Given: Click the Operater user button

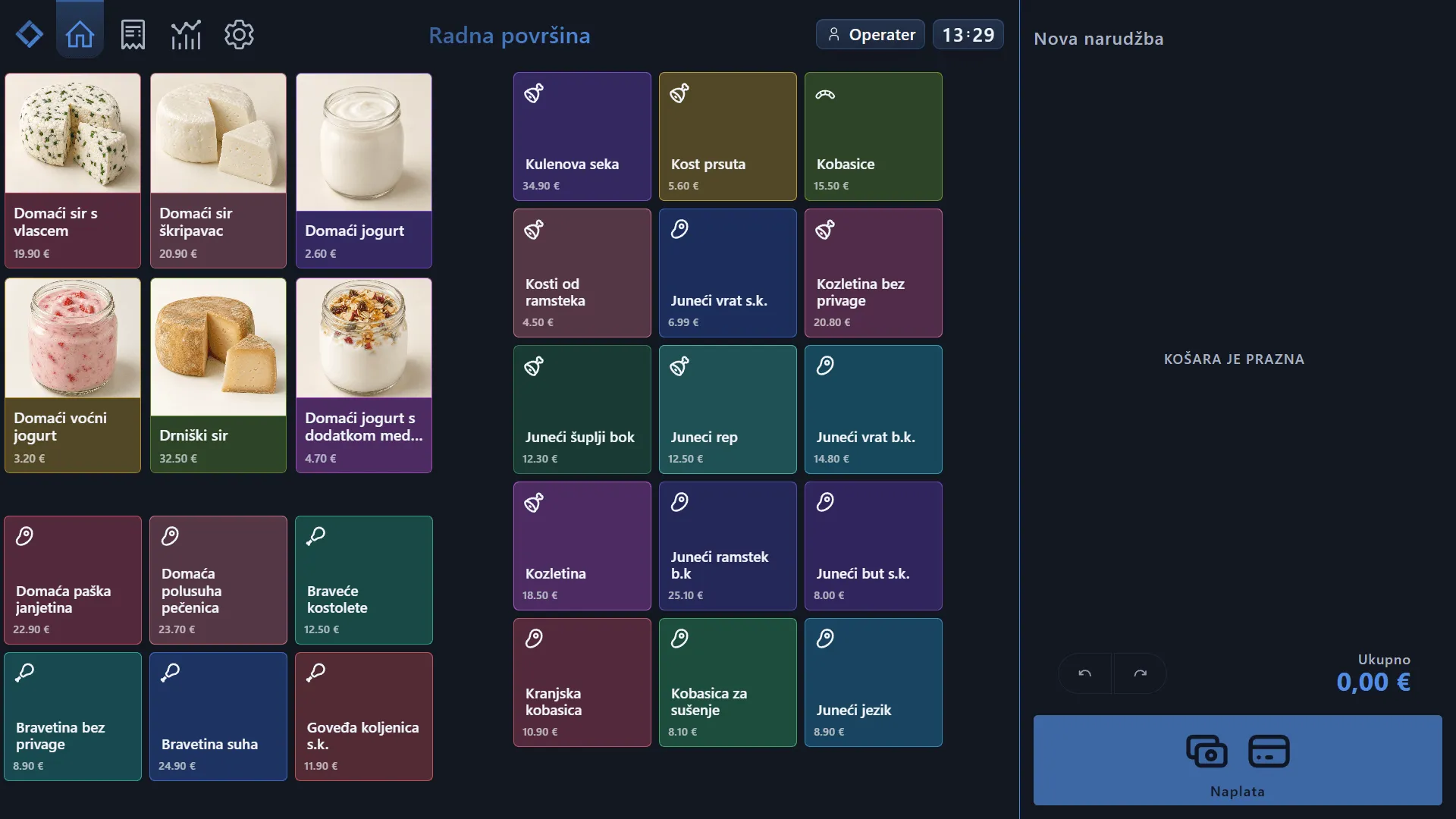Looking at the screenshot, I should coord(871,34).
